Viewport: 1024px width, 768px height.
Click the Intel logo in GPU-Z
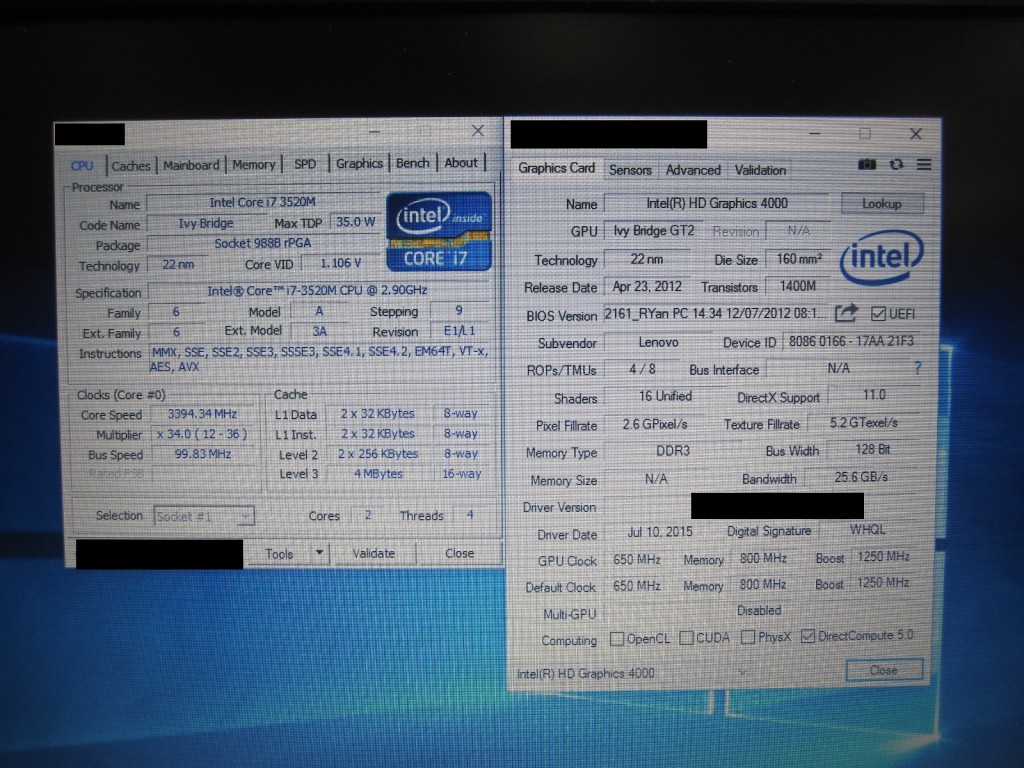pos(881,259)
